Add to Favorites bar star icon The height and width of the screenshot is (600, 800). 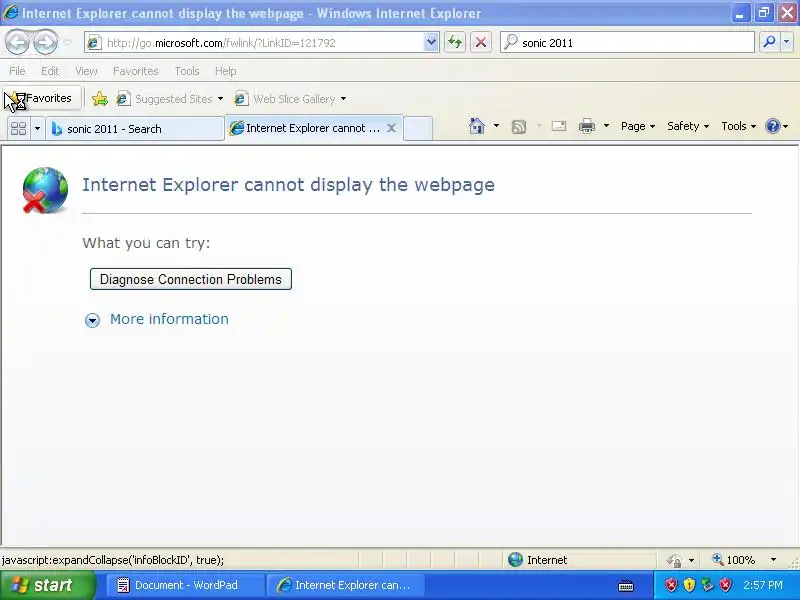pyautogui.click(x=100, y=98)
